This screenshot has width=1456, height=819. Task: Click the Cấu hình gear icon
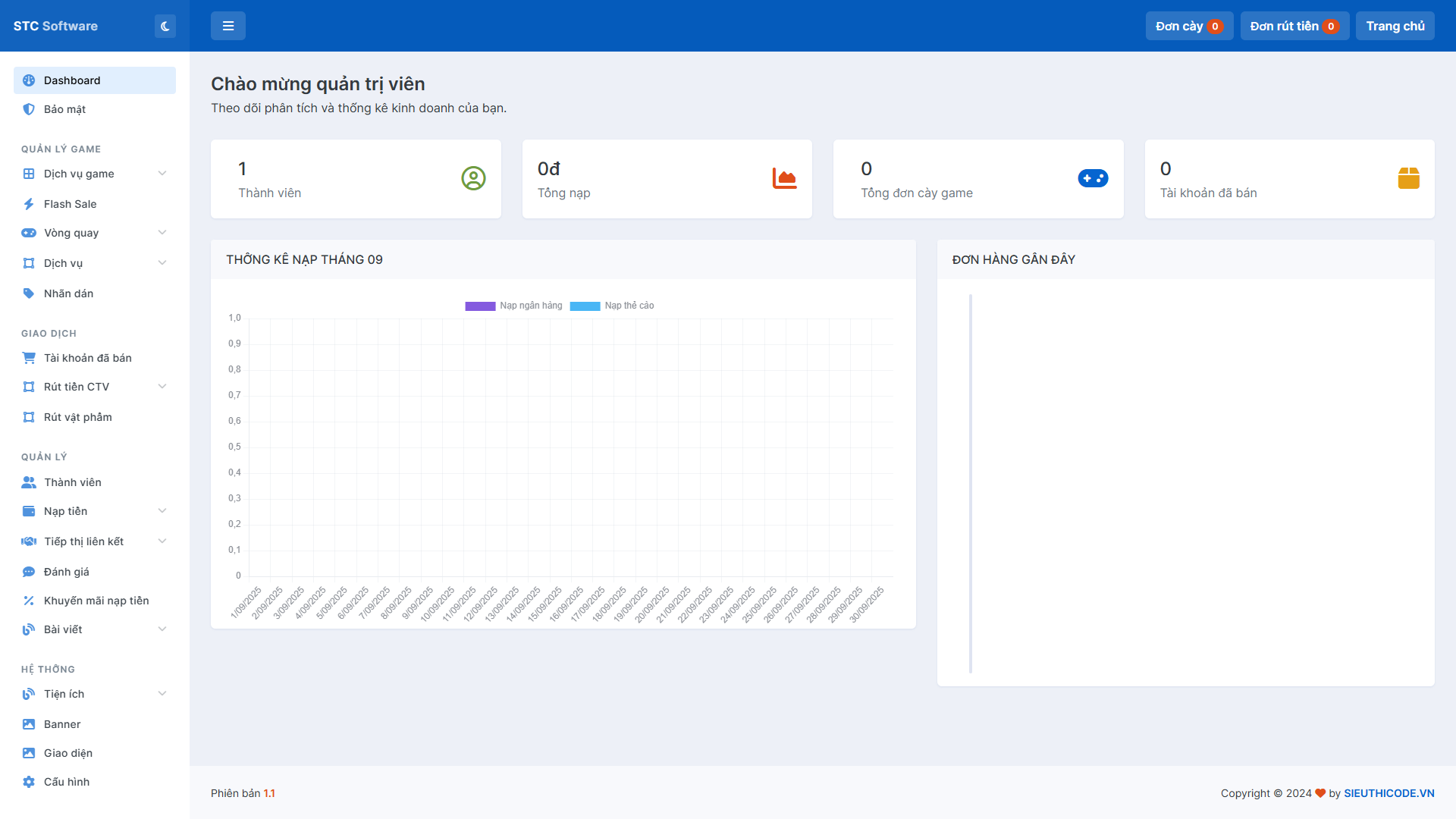tap(29, 782)
